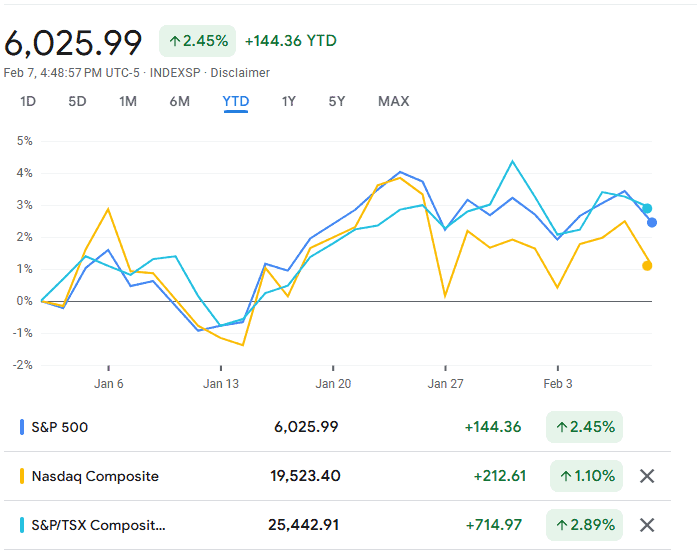Click the S&P/TSX value 25,442.91

click(304, 525)
